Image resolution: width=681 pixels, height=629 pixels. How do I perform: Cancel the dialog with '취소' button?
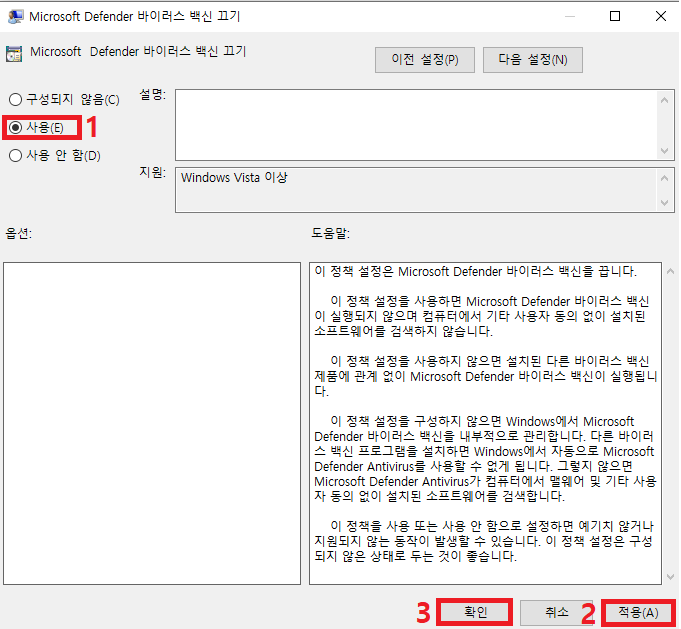click(x=557, y=612)
